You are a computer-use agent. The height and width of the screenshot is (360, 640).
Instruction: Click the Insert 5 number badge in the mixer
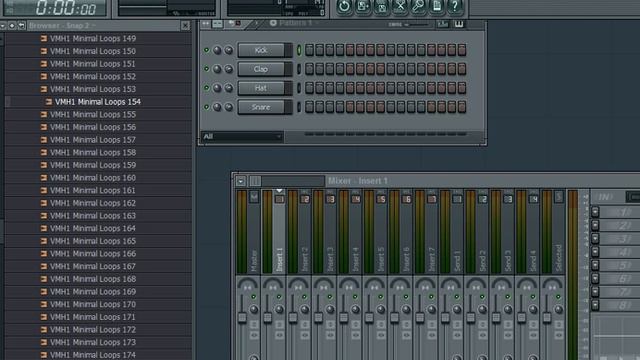click(x=381, y=199)
